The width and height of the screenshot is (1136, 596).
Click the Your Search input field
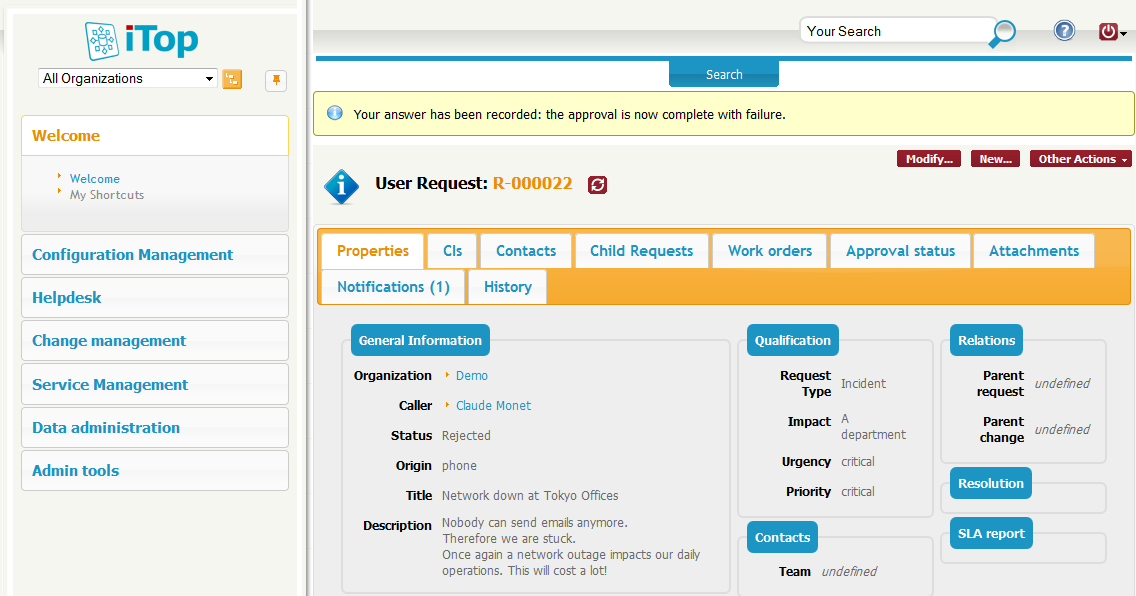[x=895, y=31]
